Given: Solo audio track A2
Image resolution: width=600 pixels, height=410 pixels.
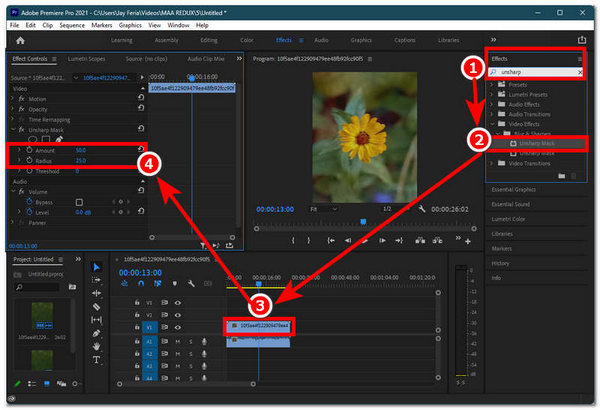Looking at the screenshot, I should click(x=191, y=354).
